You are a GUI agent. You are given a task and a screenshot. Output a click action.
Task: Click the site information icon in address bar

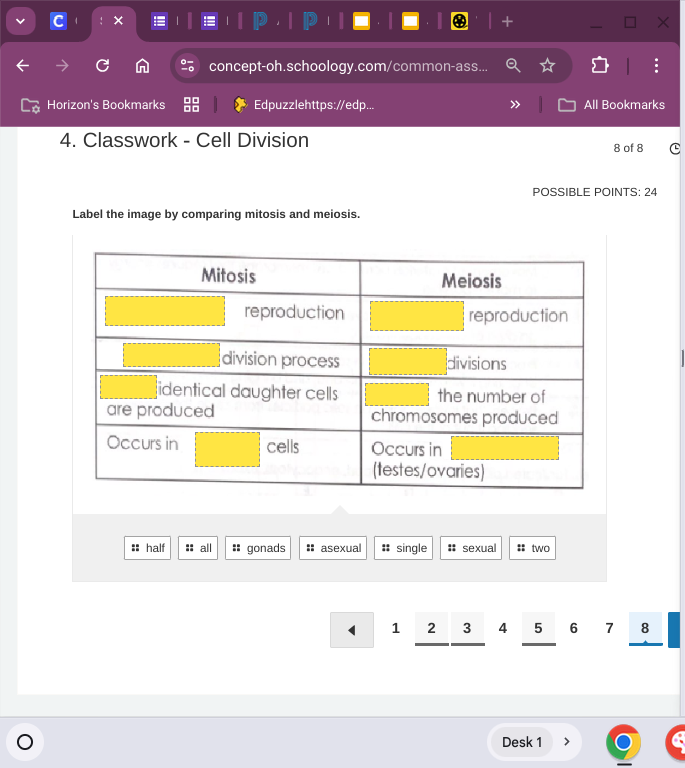(187, 66)
